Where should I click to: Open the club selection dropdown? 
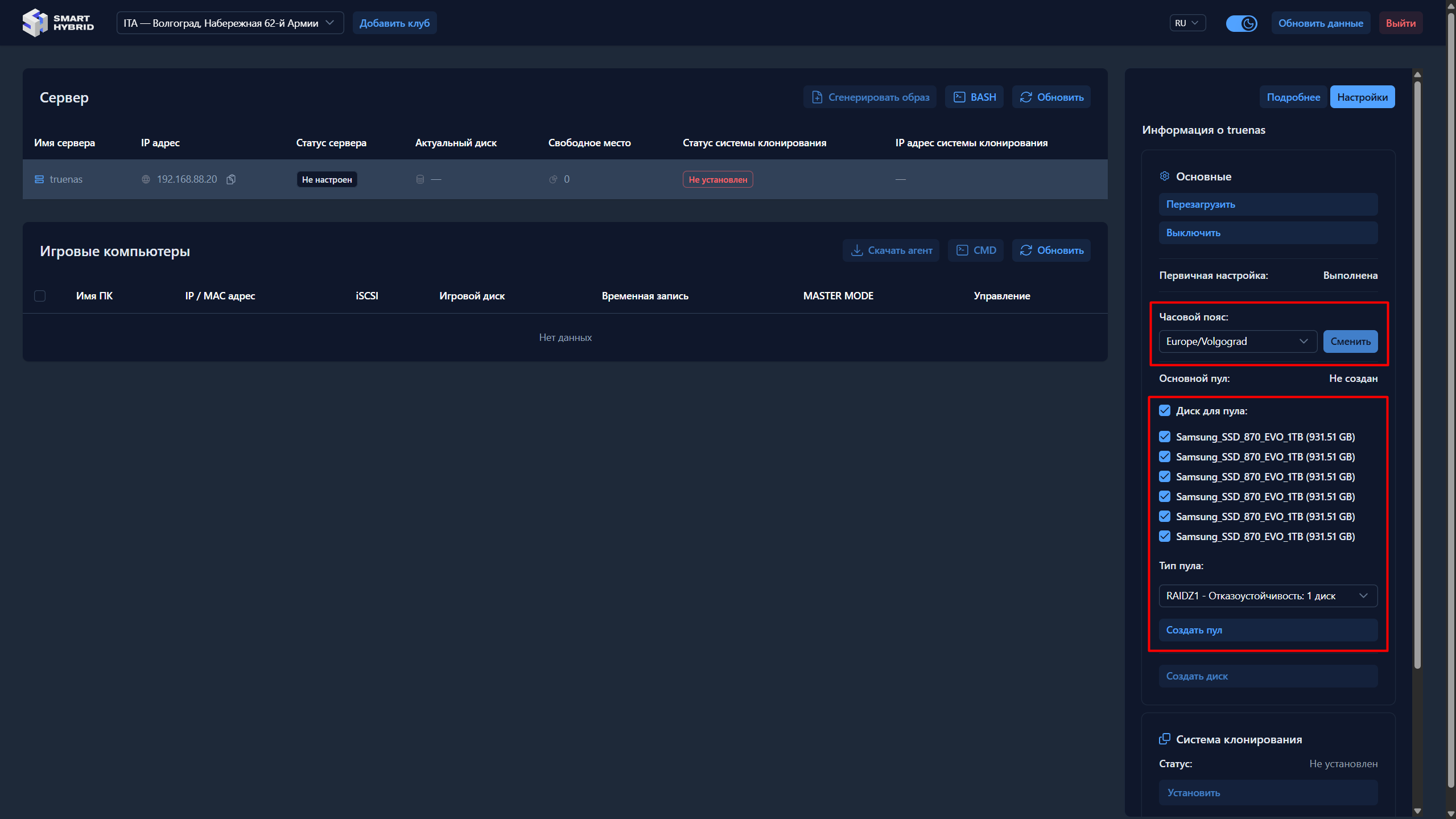click(230, 23)
